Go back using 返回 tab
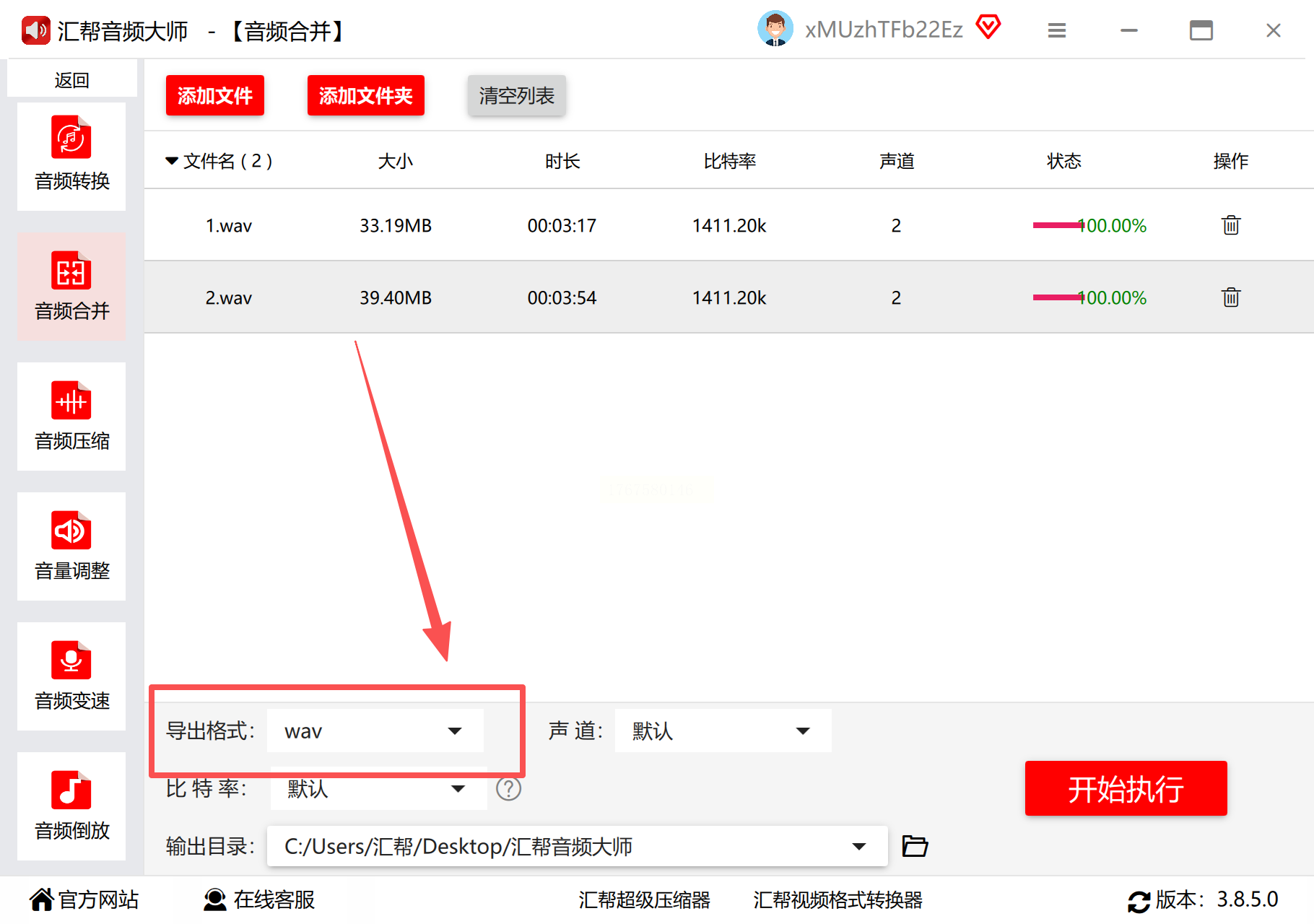 [x=72, y=79]
